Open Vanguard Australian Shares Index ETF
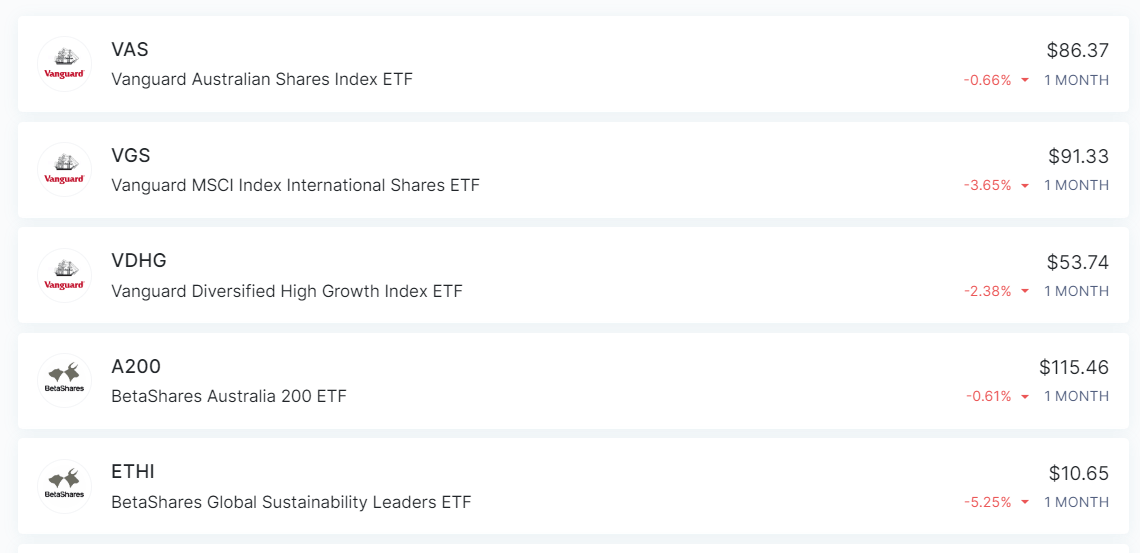Screen dimensions: 1140x553 (262, 79)
